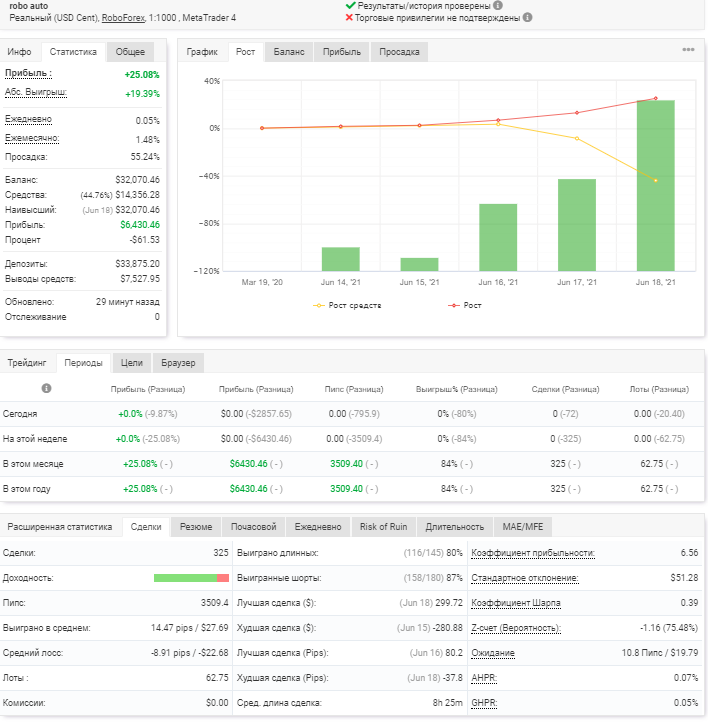This screenshot has width=708, height=723.
Task: Select the Рост chart tab
Action: pos(245,52)
